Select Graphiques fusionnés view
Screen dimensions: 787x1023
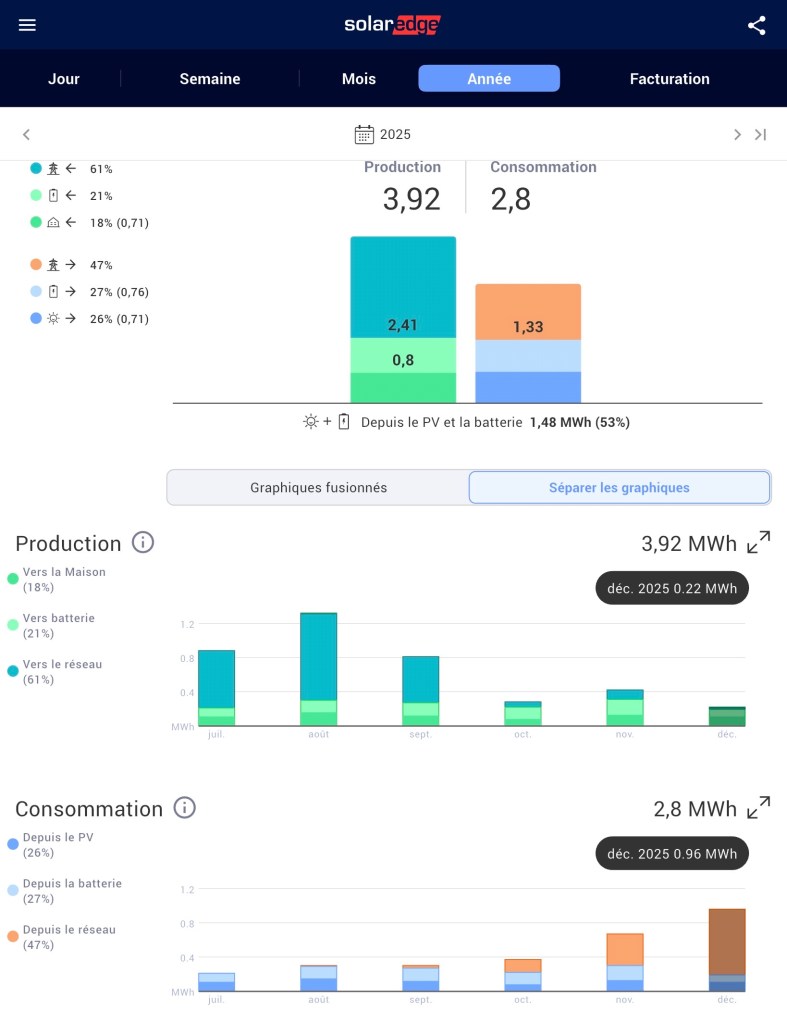318,487
